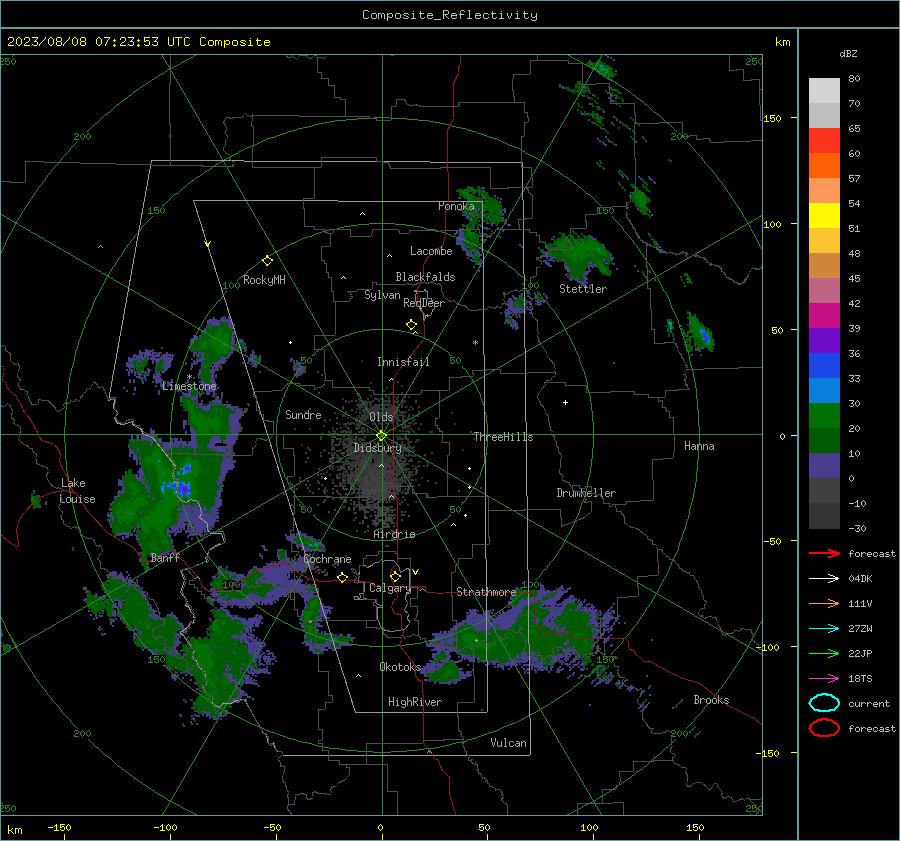This screenshot has height=841, width=900.
Task: Click the Brooks town label
Action: coord(711,700)
